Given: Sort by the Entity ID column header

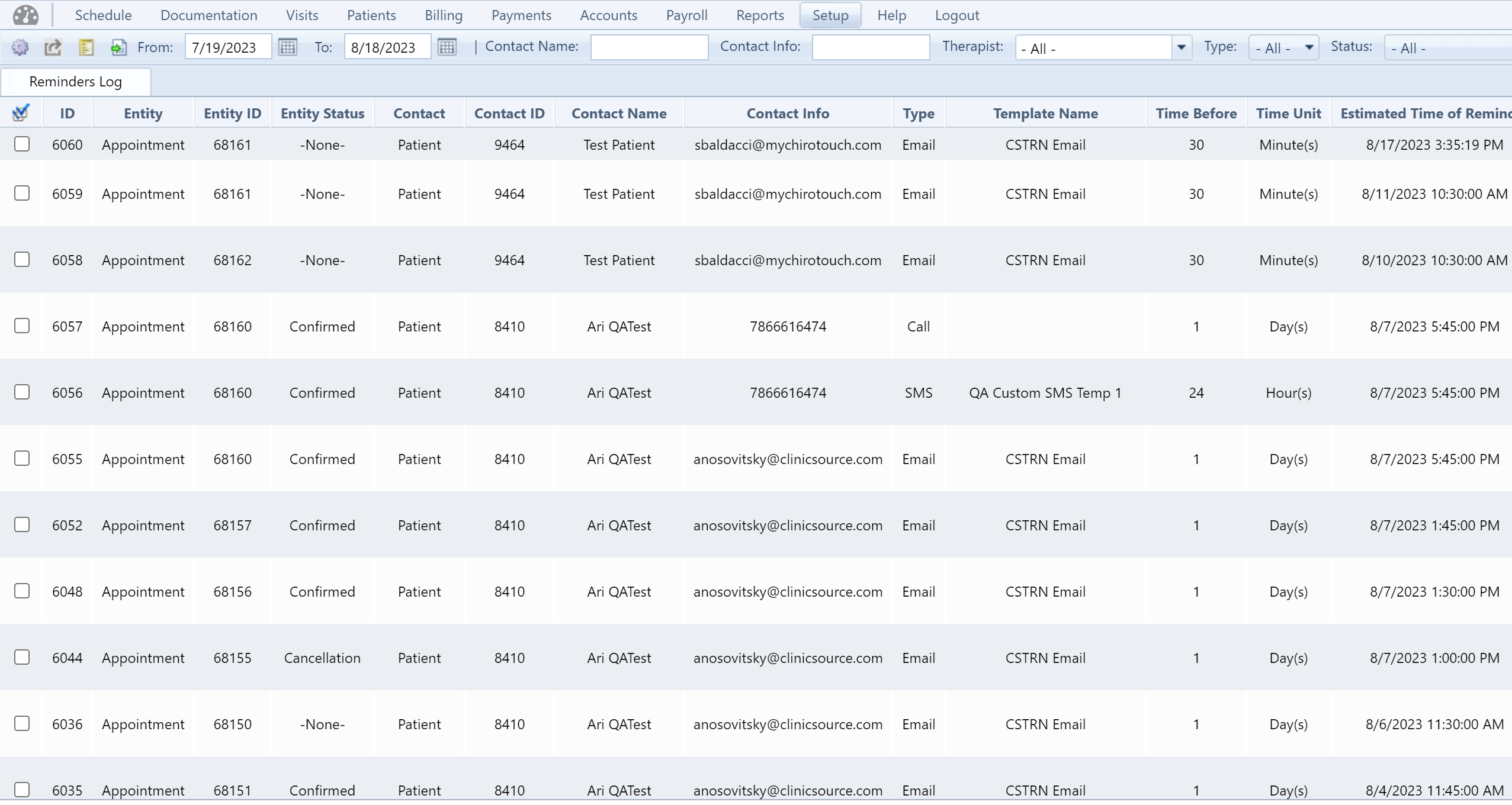Looking at the screenshot, I should [x=233, y=113].
